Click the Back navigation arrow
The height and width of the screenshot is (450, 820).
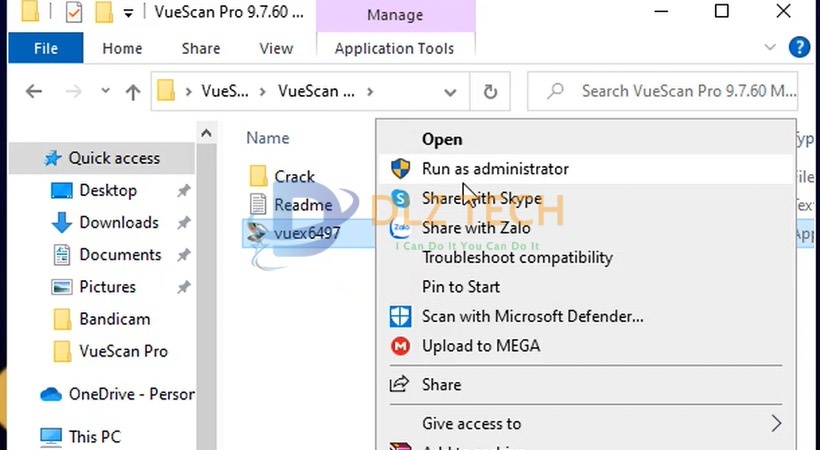tap(34, 92)
